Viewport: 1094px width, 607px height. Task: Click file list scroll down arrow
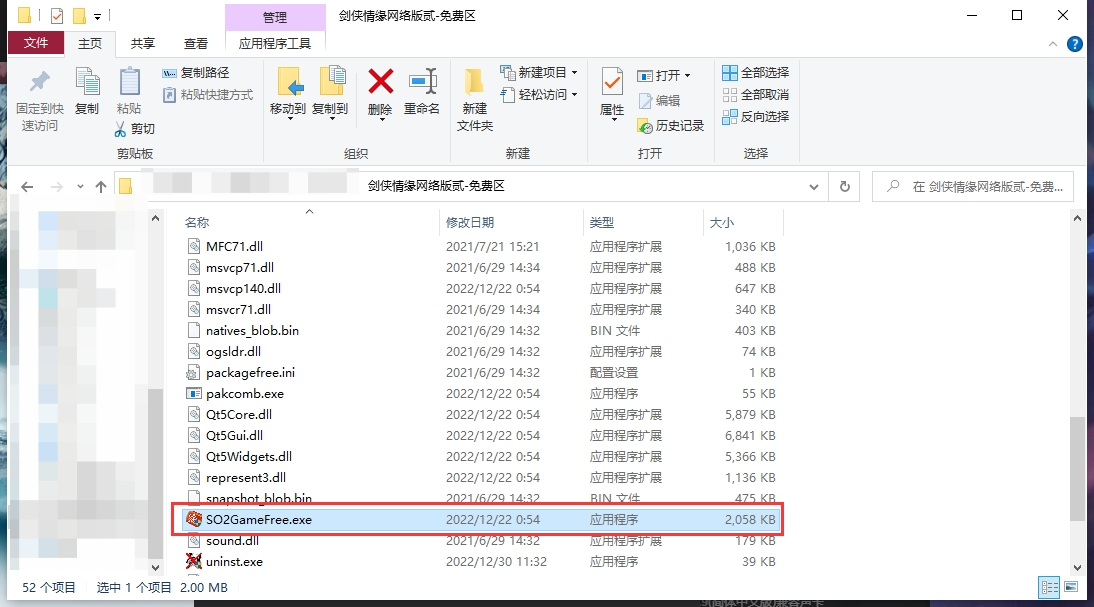click(1077, 568)
